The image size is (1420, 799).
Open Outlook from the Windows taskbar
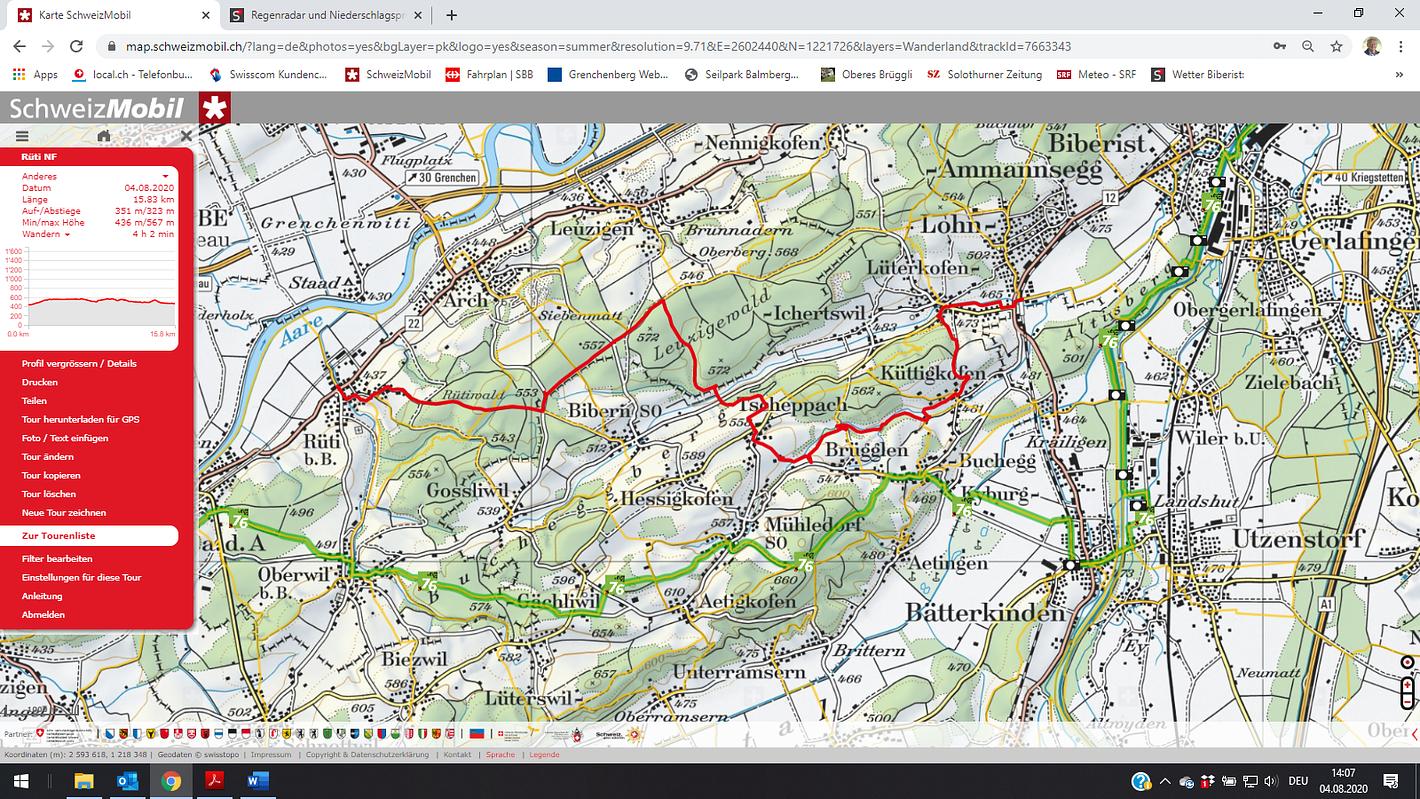click(127, 781)
